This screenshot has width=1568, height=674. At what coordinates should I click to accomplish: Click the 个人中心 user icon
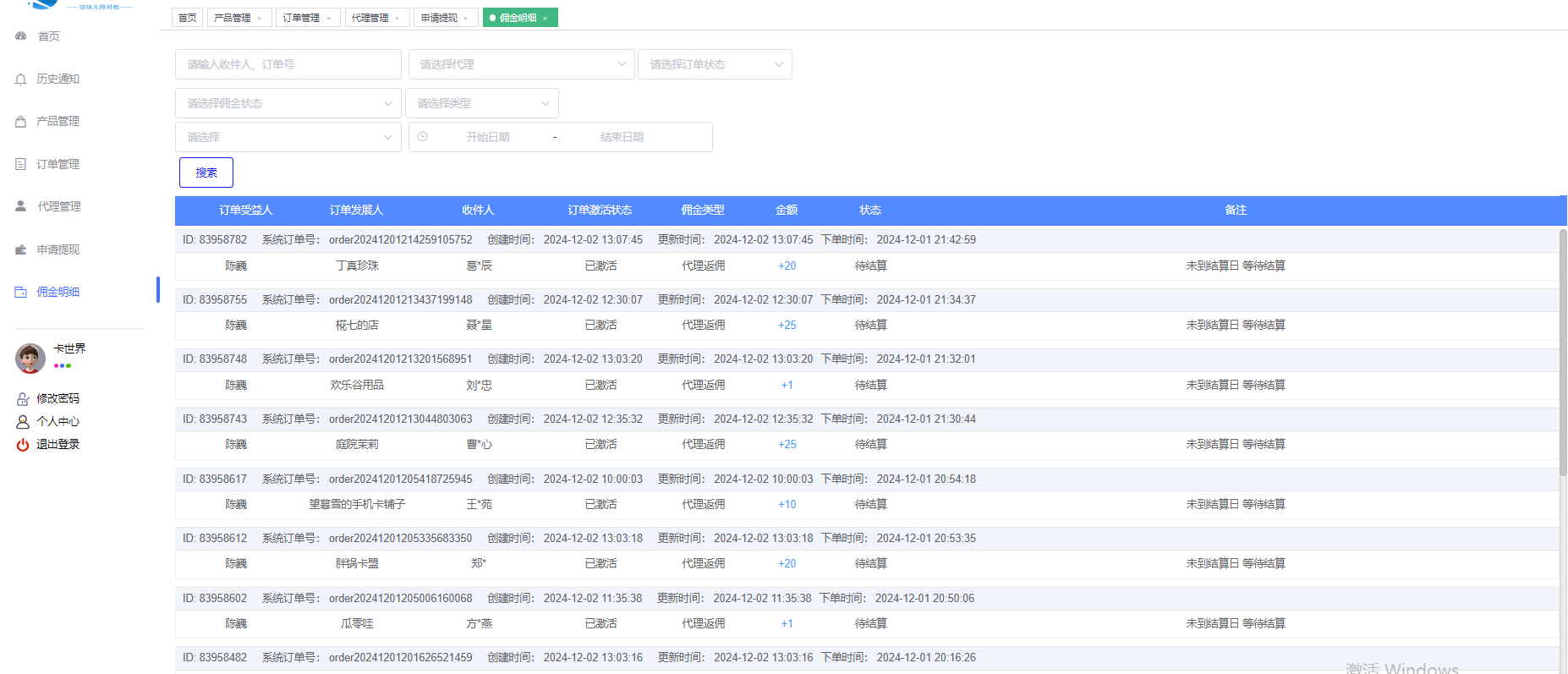click(23, 421)
